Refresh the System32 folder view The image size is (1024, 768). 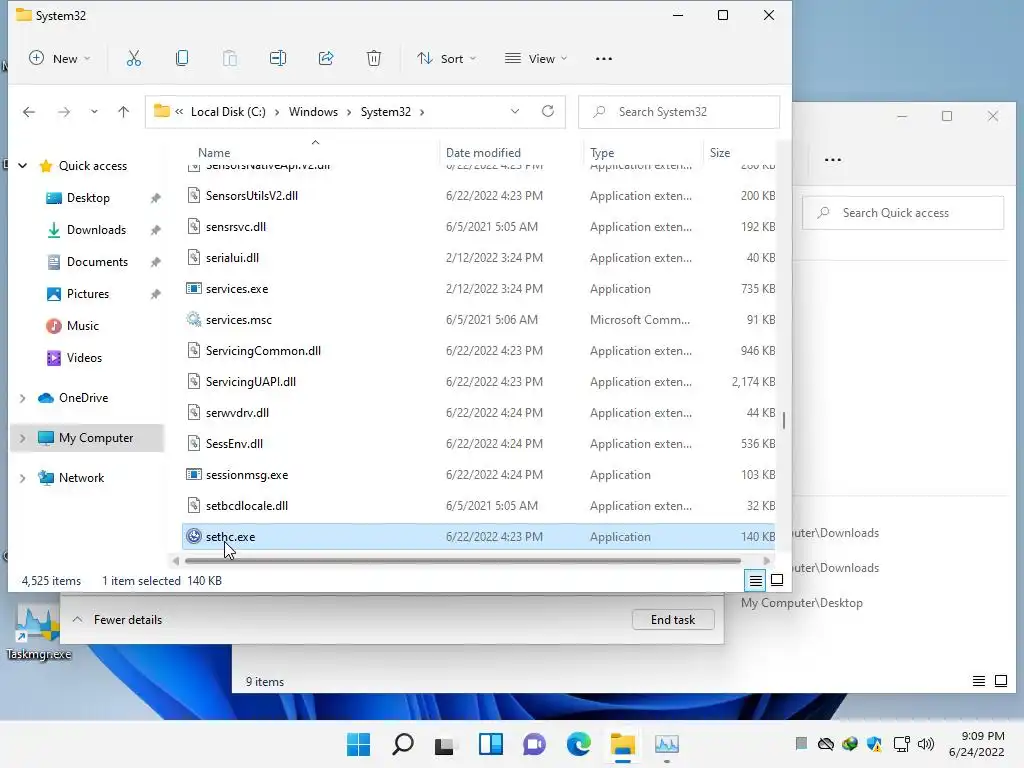pos(548,111)
